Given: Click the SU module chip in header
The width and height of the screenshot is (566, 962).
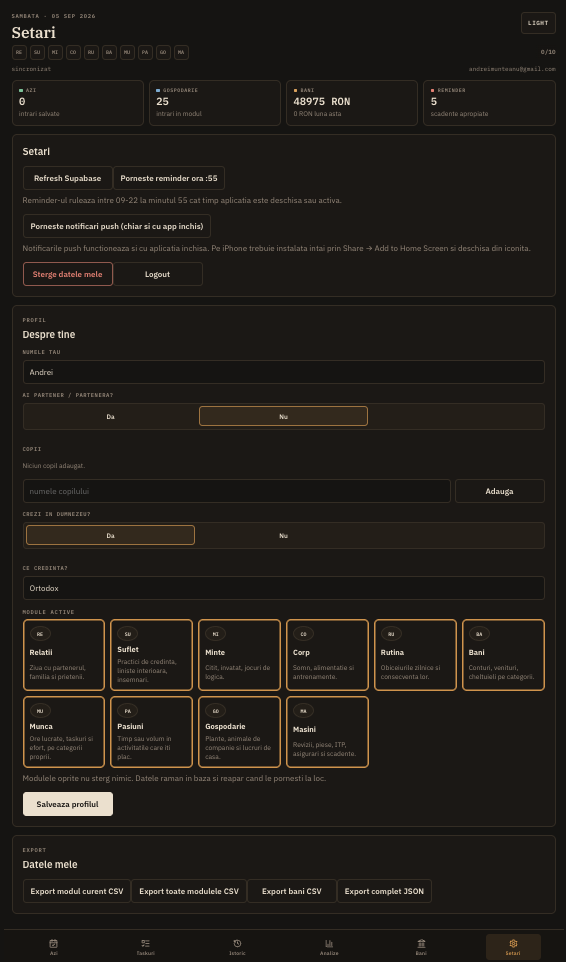Looking at the screenshot, I should pyautogui.click(x=37, y=53).
